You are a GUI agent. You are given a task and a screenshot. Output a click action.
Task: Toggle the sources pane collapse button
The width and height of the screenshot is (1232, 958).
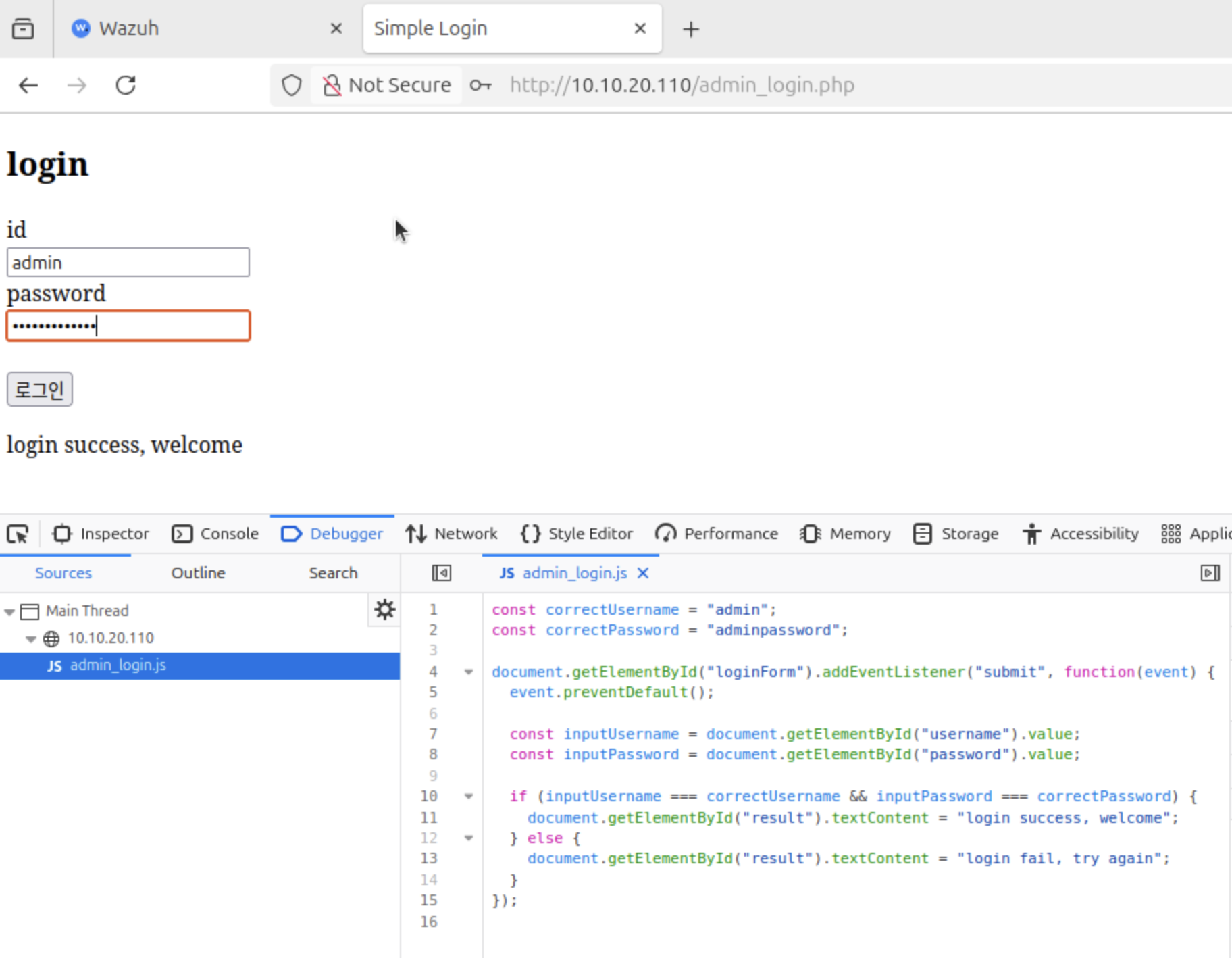coord(441,573)
